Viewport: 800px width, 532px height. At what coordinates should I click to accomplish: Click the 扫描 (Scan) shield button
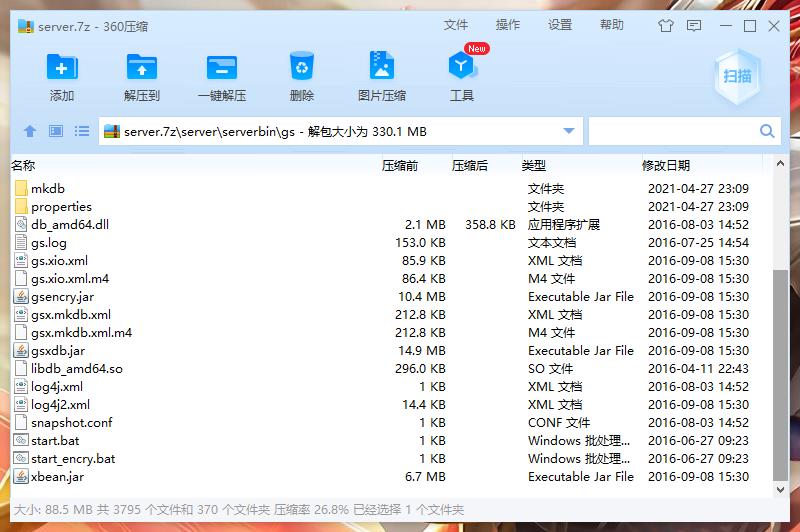point(737,76)
